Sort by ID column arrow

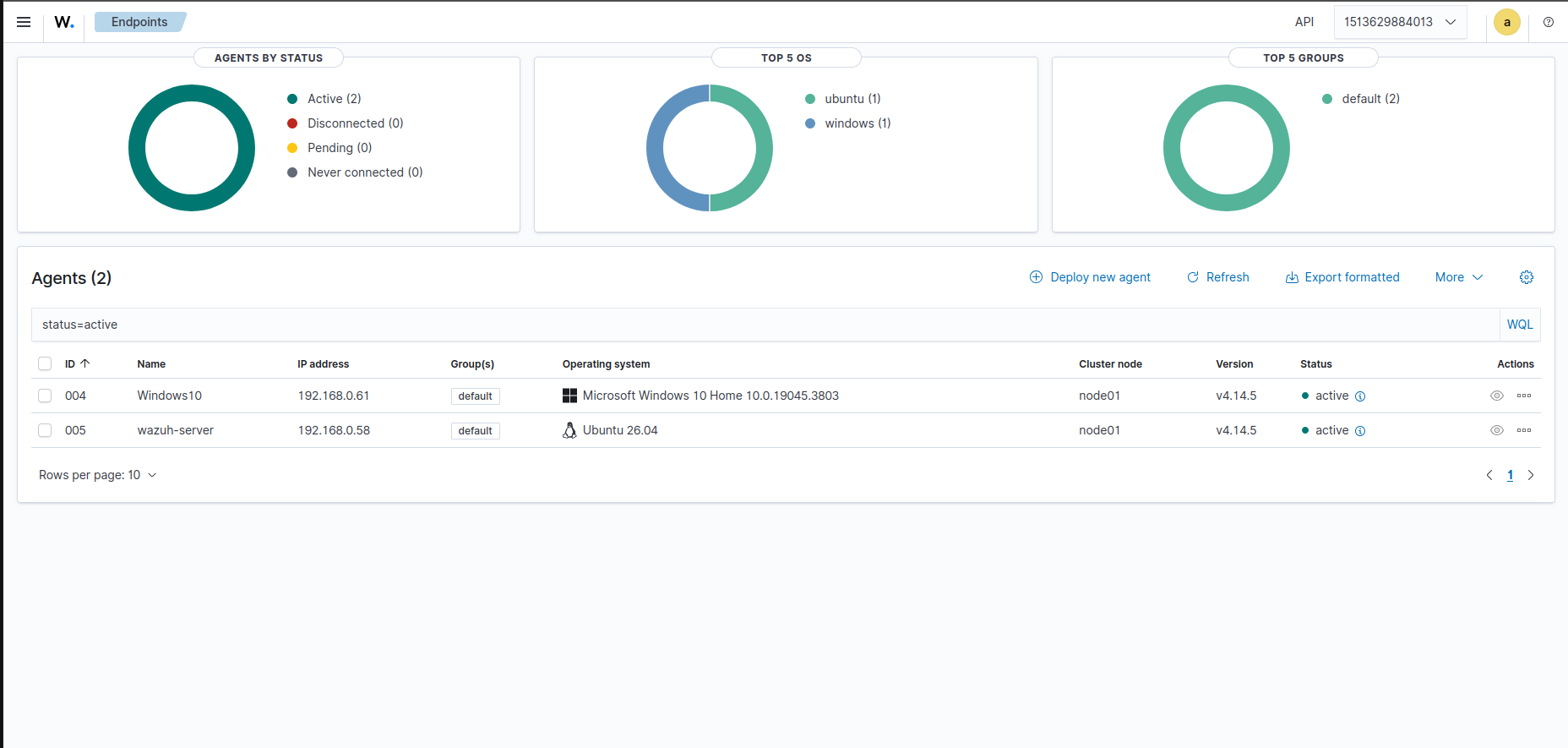84,363
